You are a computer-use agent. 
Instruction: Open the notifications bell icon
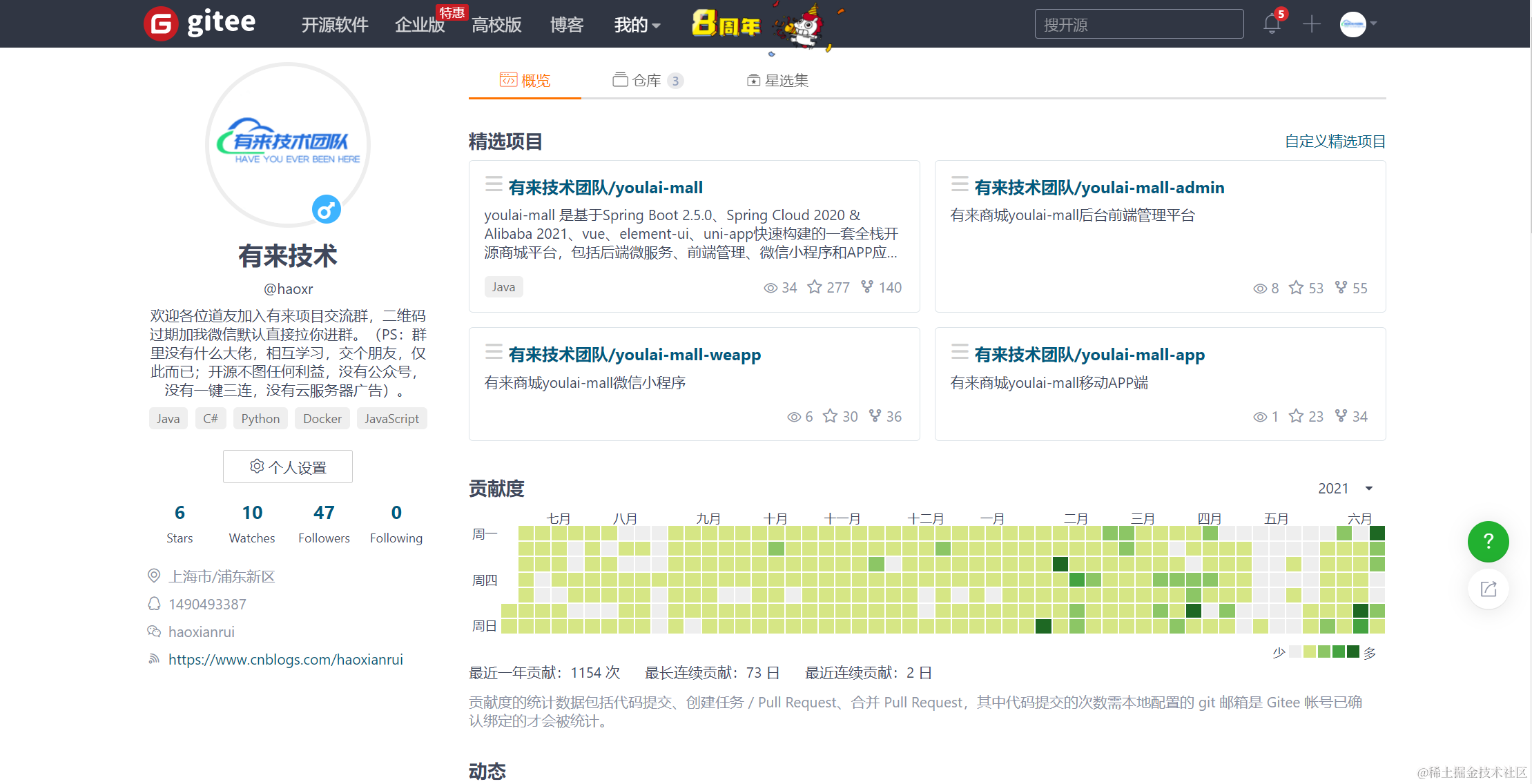click(x=1271, y=24)
